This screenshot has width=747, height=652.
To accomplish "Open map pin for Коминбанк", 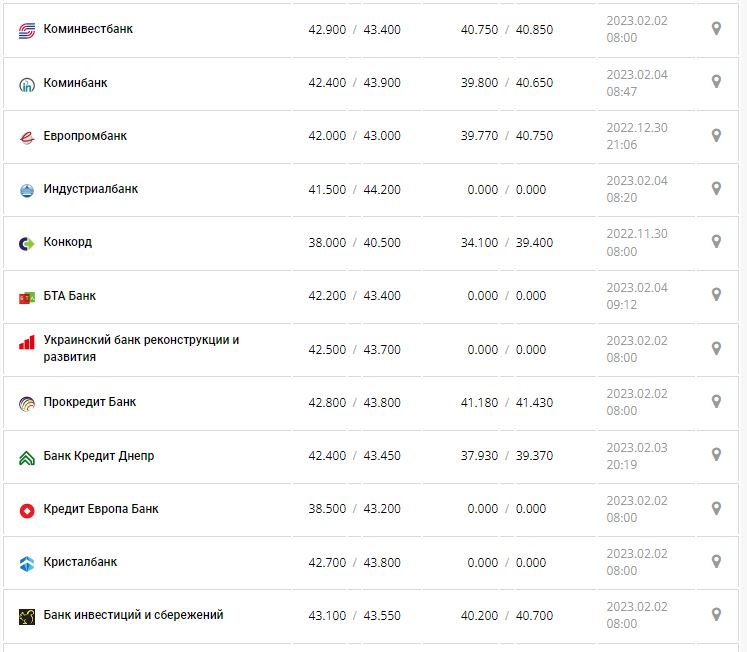I will pyautogui.click(x=716, y=82).
